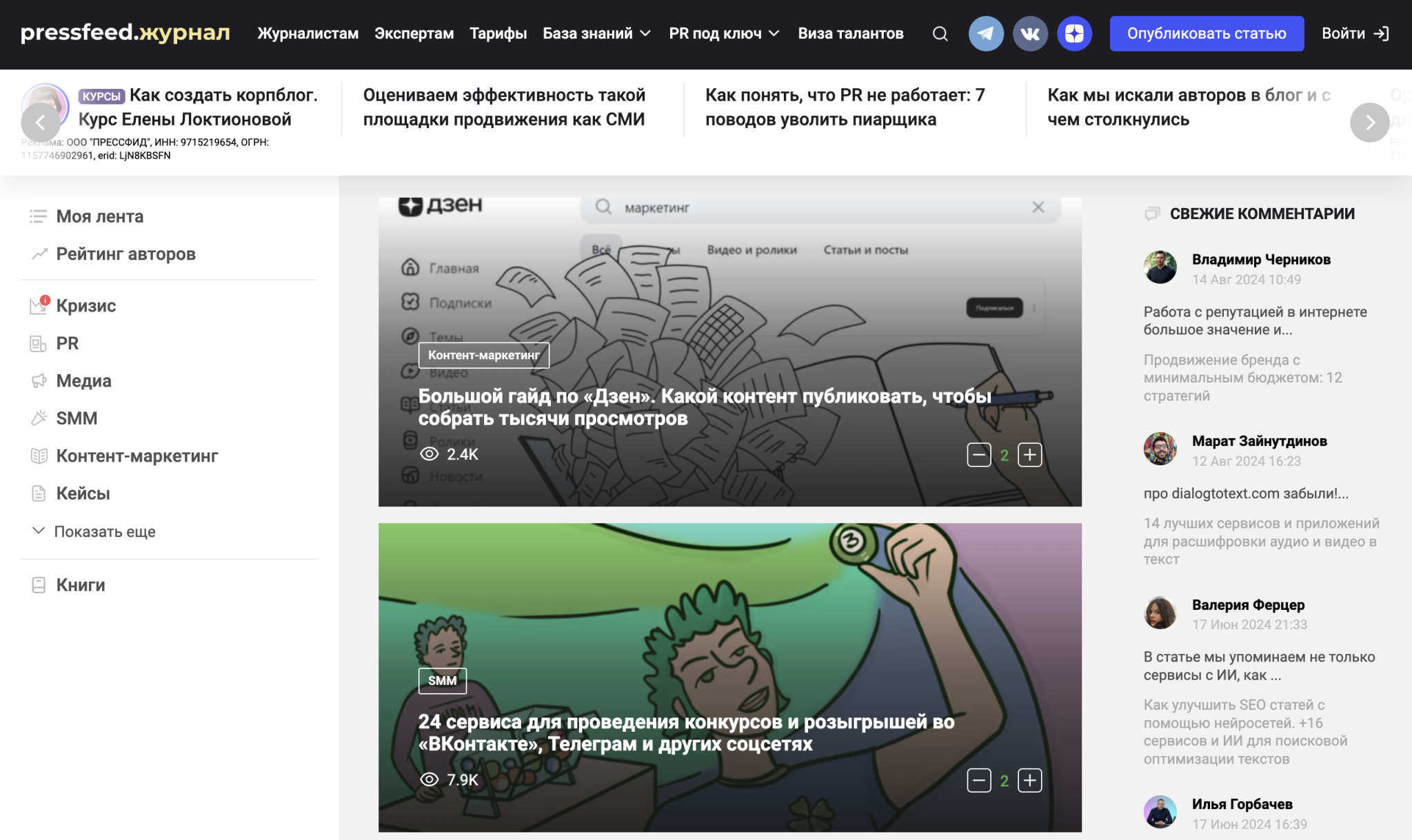This screenshot has width=1412, height=840.
Task: Go to the Журналистам menu item
Action: click(x=307, y=34)
